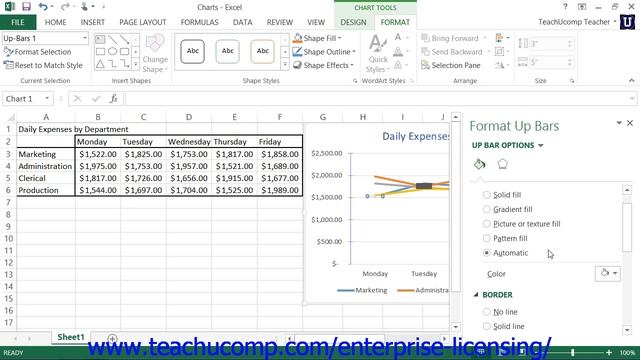Click the Format Selection button
640x360 pixels.
click(x=38, y=52)
